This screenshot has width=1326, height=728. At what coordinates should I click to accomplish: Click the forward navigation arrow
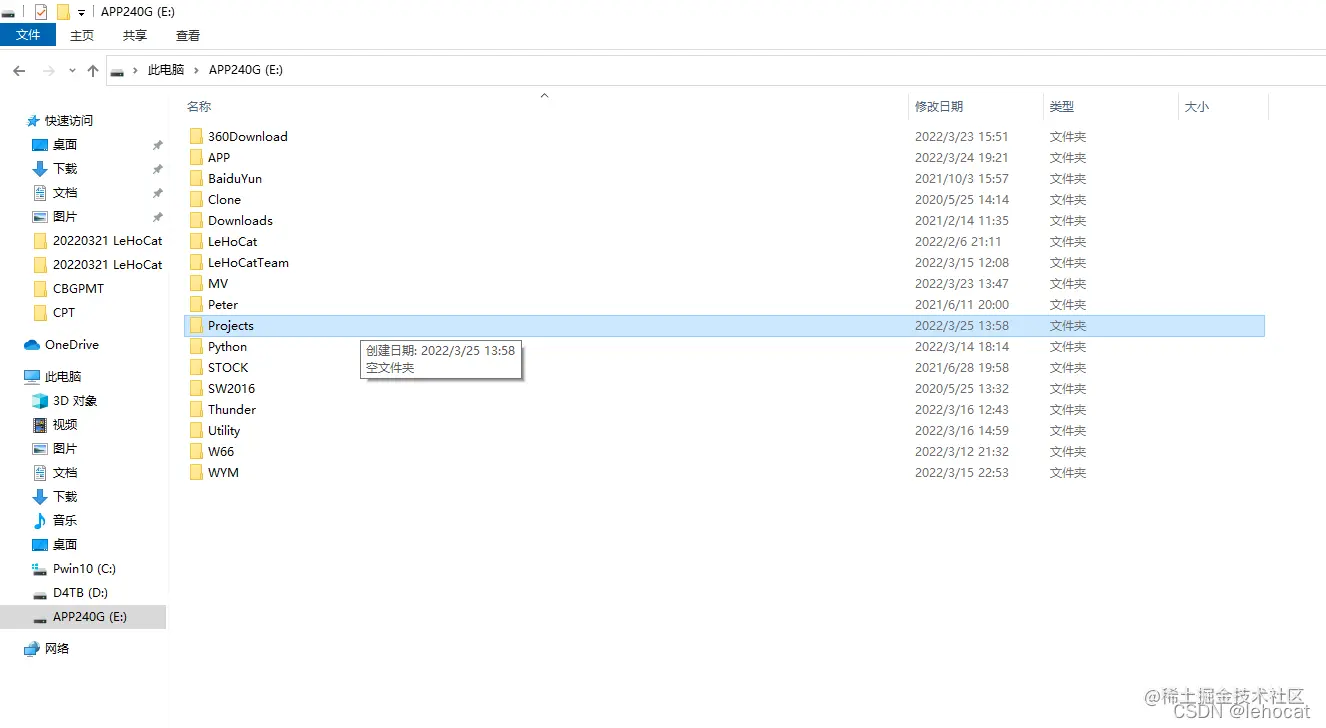48,71
